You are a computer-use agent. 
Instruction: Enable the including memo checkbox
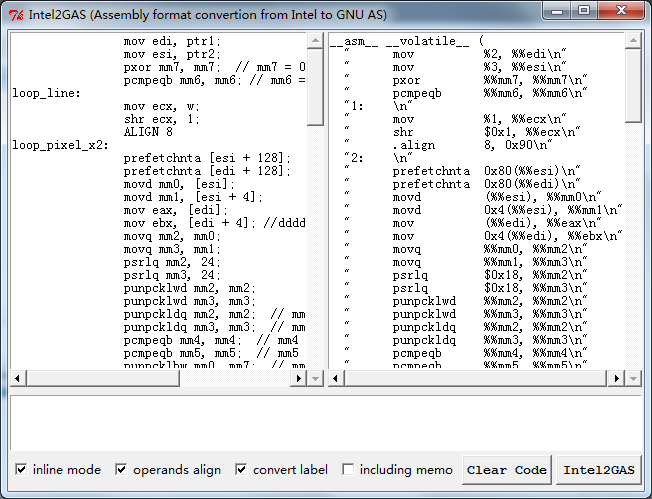[x=348, y=469]
